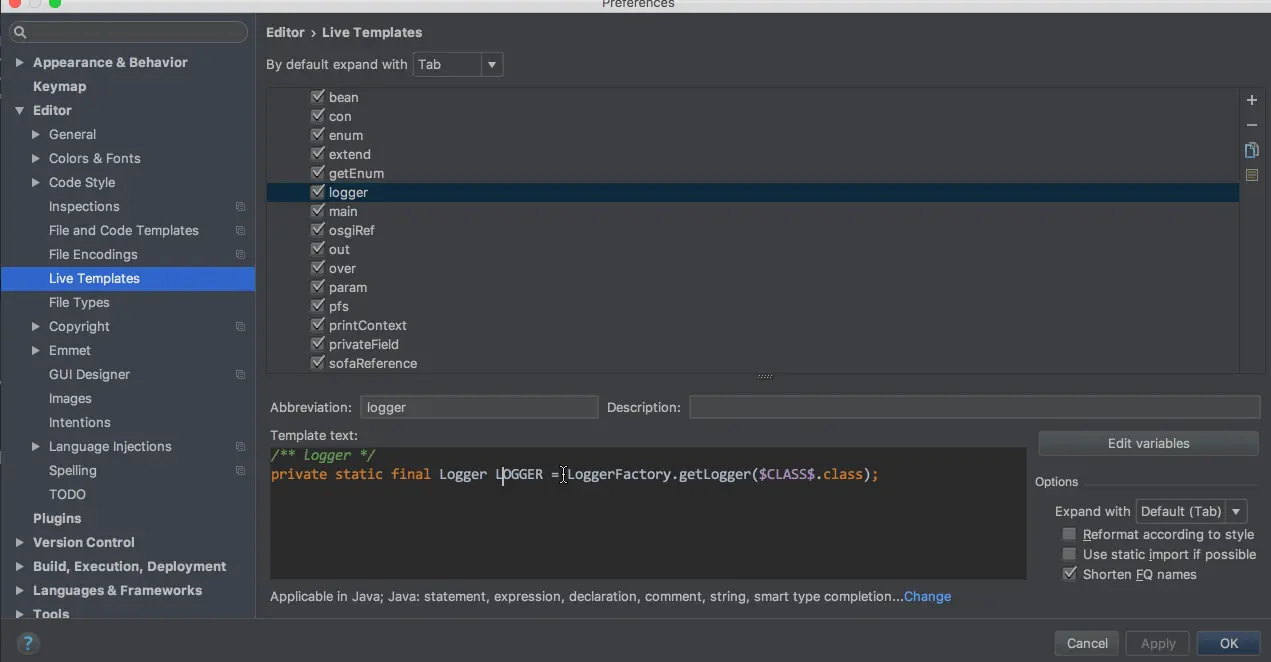This screenshot has height=662, width=1271.
Task: Select the extend template row
Action: point(753,154)
